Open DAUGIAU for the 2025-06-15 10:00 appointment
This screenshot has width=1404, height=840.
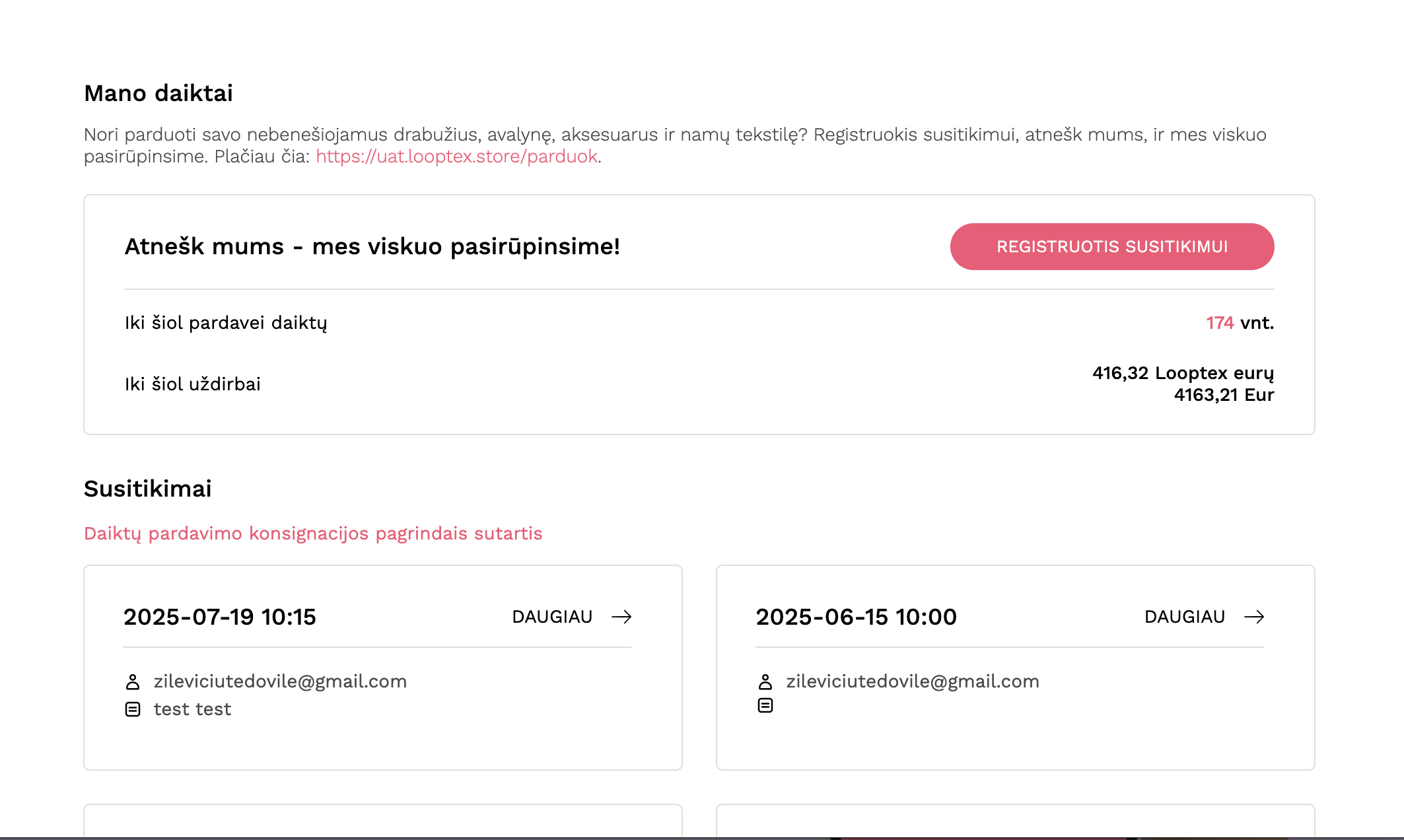(1205, 617)
